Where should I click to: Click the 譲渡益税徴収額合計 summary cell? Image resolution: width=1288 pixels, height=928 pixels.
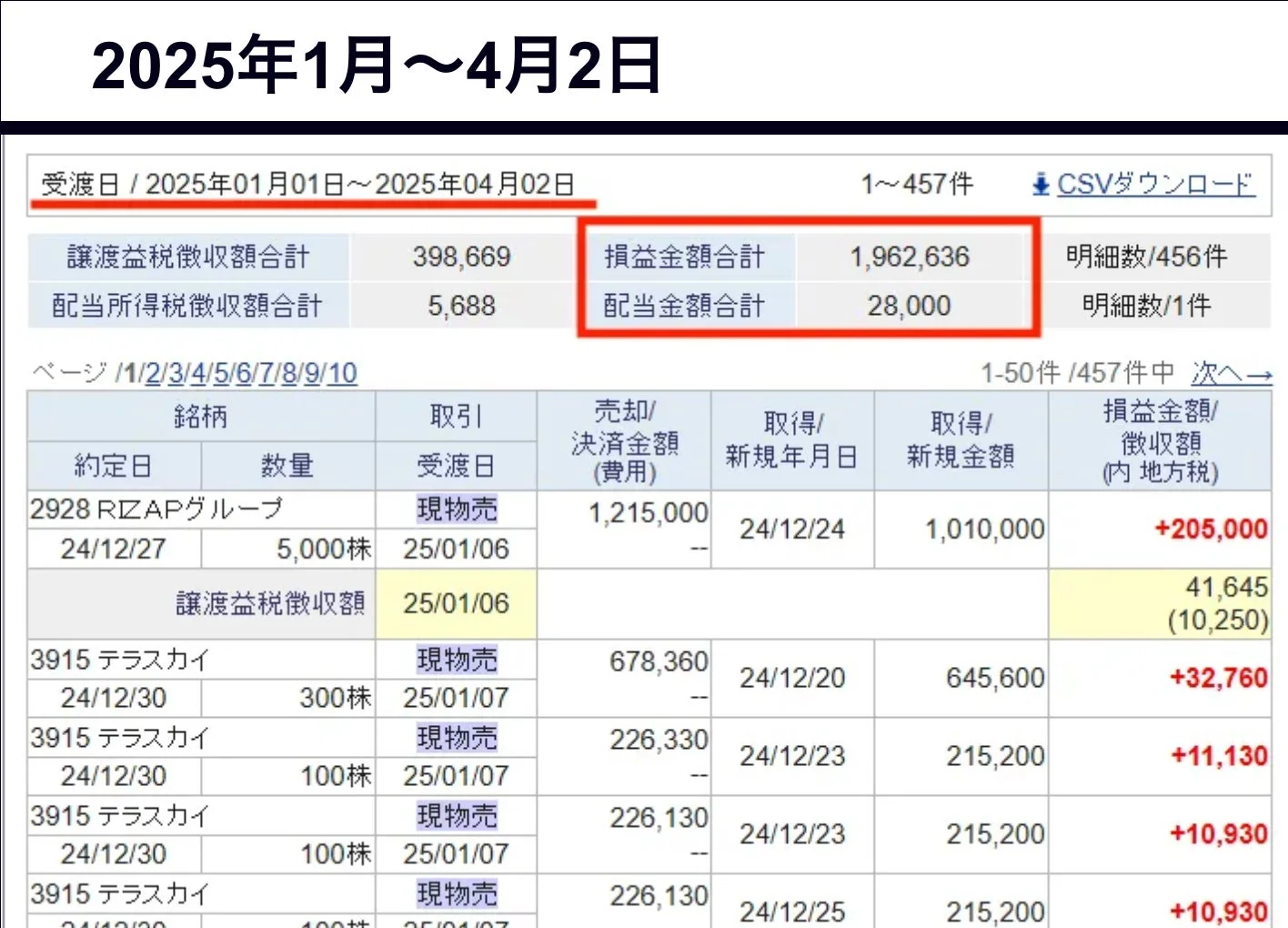pyautogui.click(x=188, y=256)
